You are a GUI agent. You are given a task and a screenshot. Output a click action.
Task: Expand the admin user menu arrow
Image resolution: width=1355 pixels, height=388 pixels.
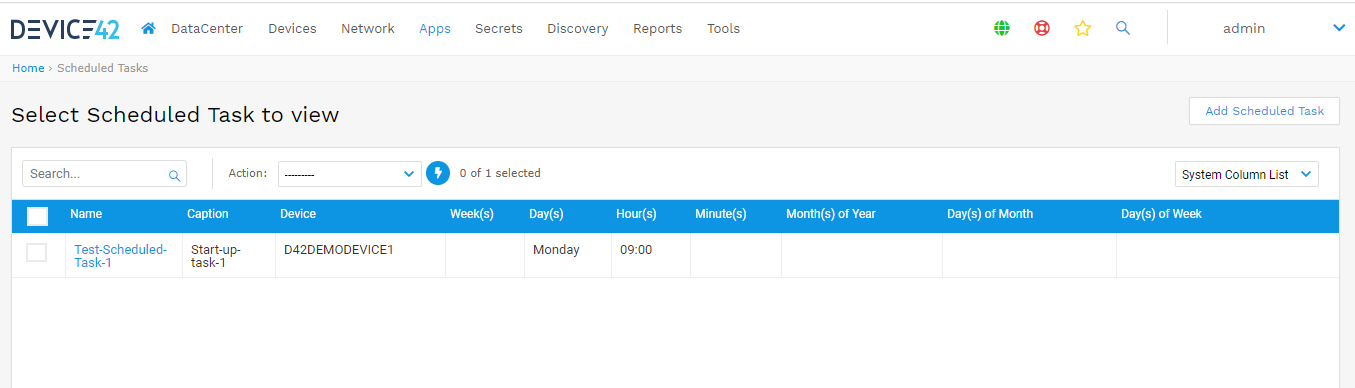(x=1339, y=28)
